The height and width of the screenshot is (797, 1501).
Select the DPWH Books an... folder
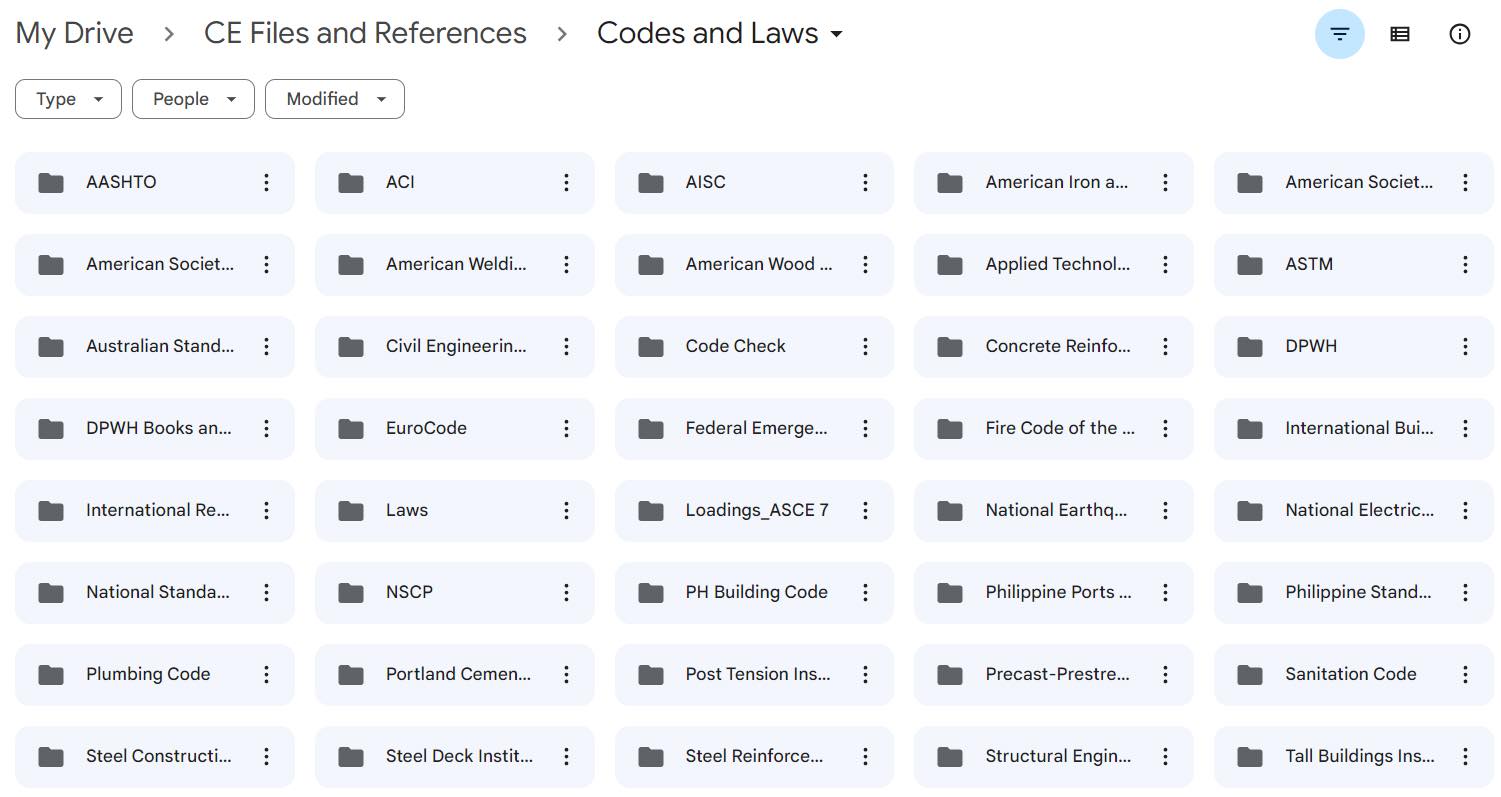click(x=155, y=428)
